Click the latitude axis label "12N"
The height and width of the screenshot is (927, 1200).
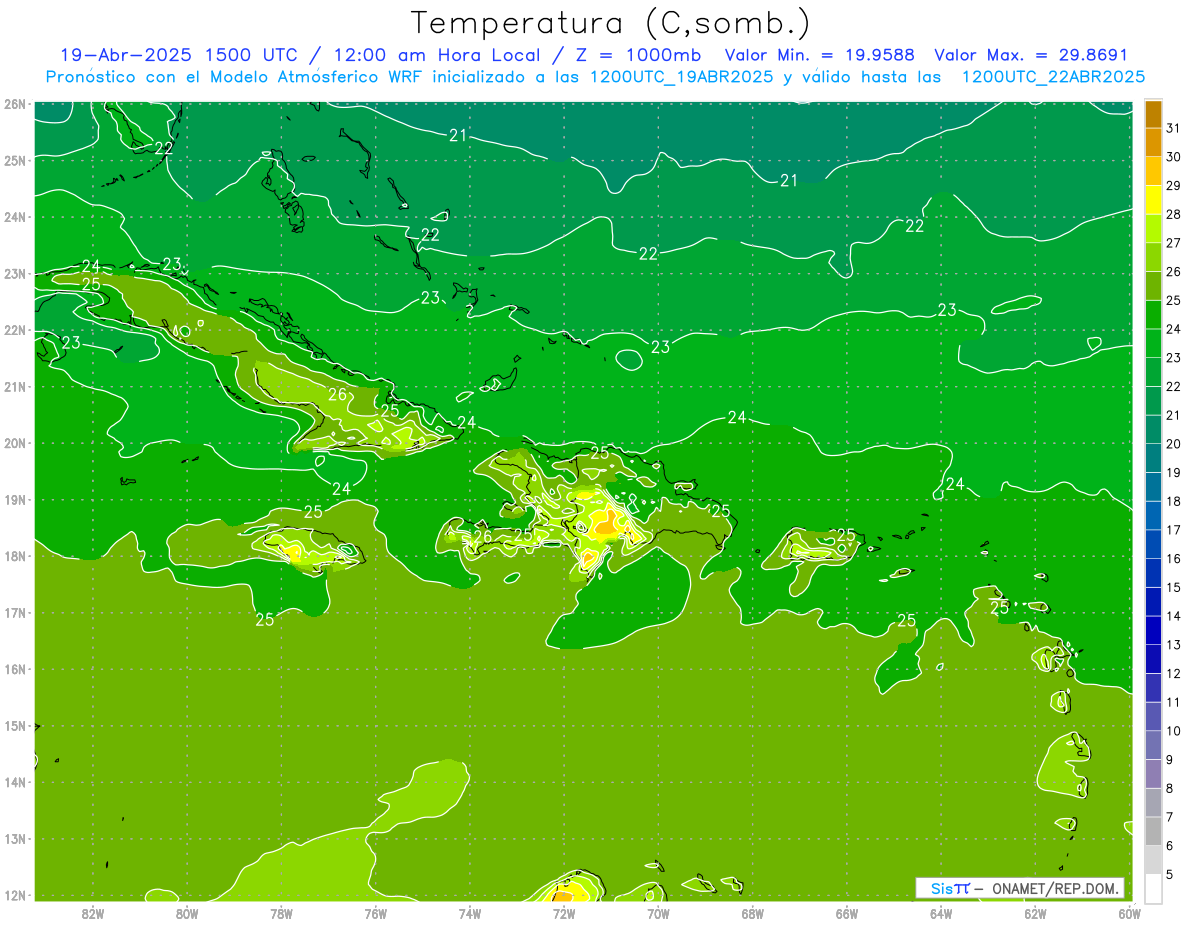point(15,895)
